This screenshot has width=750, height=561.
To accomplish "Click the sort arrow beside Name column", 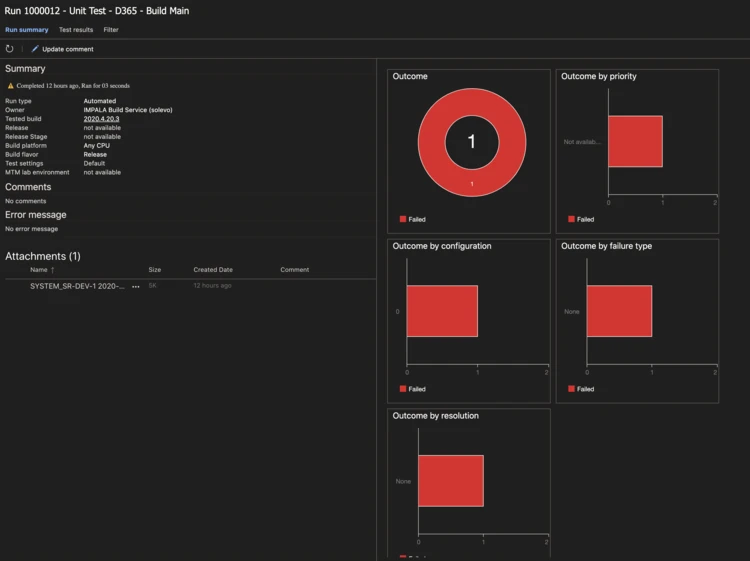I will [53, 270].
